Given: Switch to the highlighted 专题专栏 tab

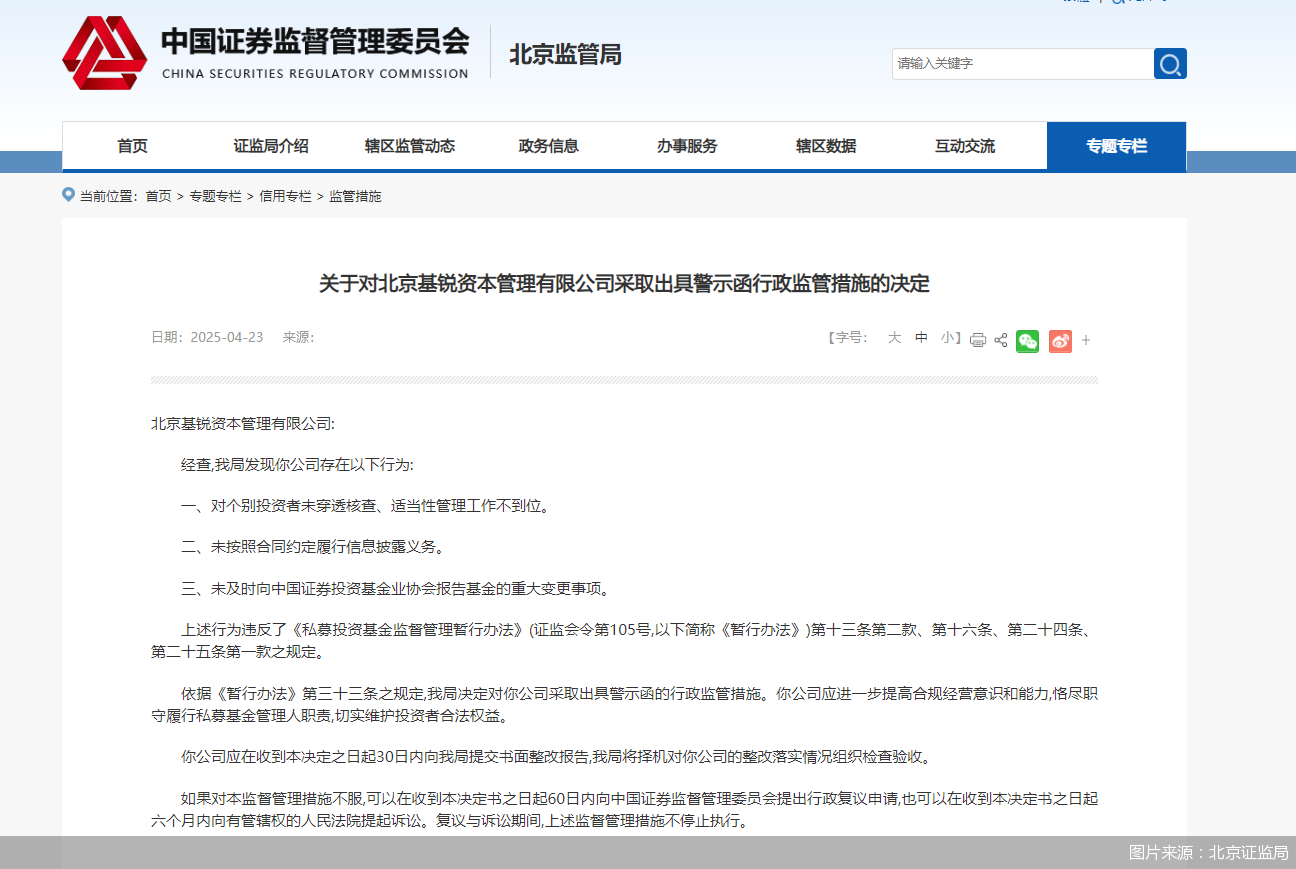Looking at the screenshot, I should [1116, 146].
